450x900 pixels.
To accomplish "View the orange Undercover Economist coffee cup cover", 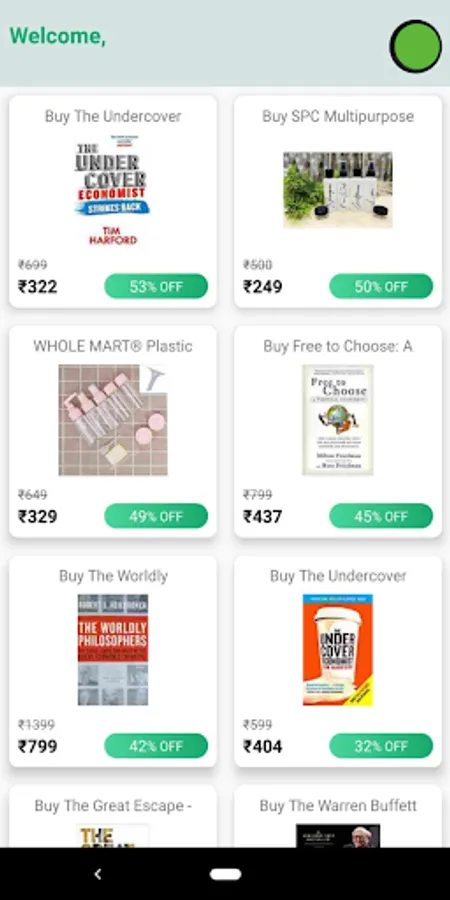I will tap(338, 650).
